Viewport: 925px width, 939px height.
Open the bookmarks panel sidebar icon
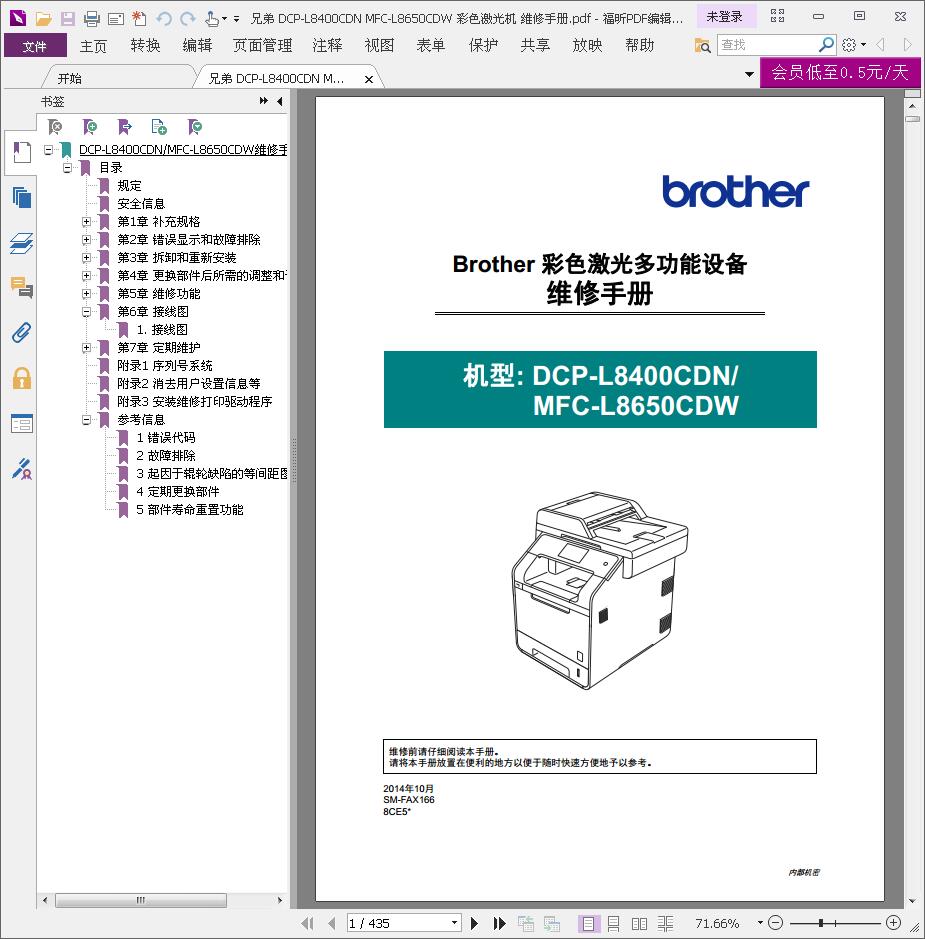[x=22, y=152]
